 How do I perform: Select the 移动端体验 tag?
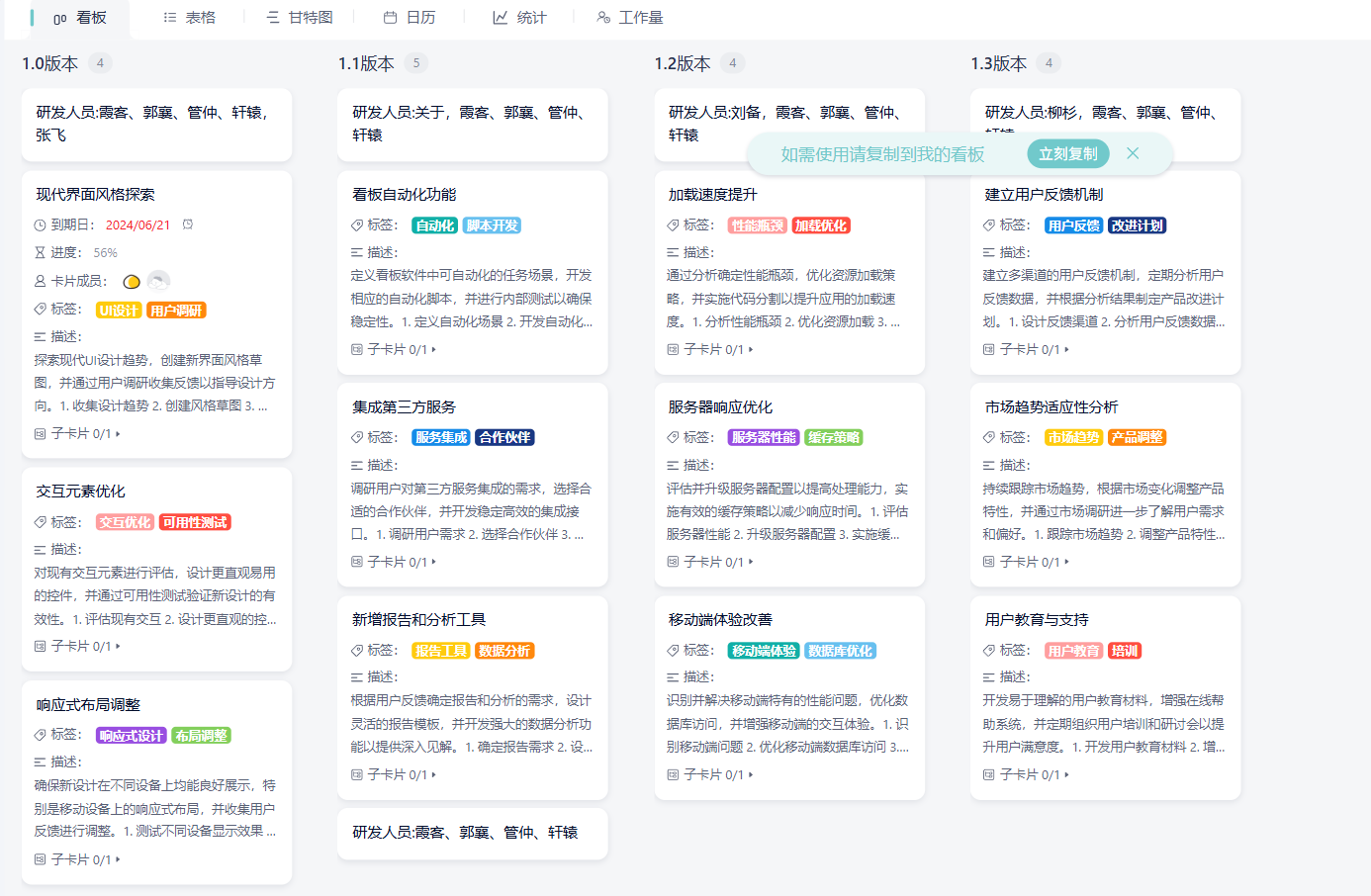(x=764, y=651)
